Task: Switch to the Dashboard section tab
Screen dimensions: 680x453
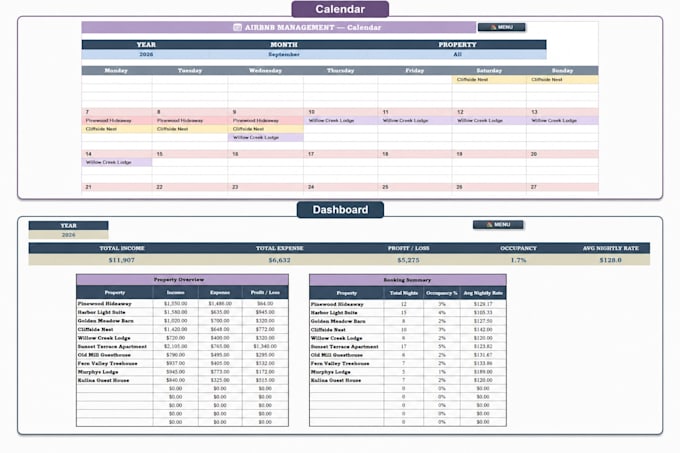Action: [x=340, y=210]
